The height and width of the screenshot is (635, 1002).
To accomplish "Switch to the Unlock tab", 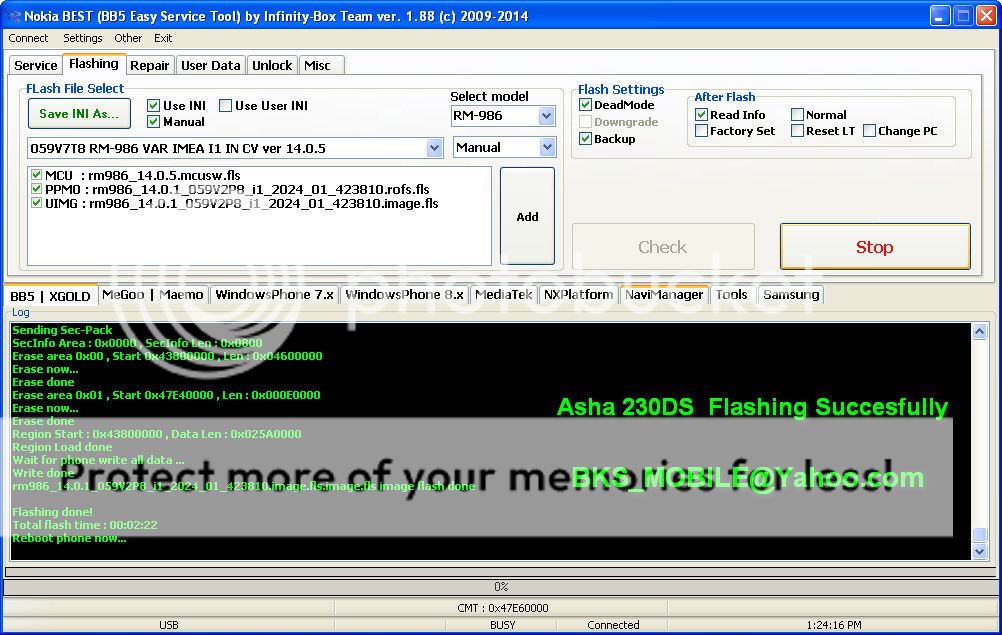I will click(272, 65).
